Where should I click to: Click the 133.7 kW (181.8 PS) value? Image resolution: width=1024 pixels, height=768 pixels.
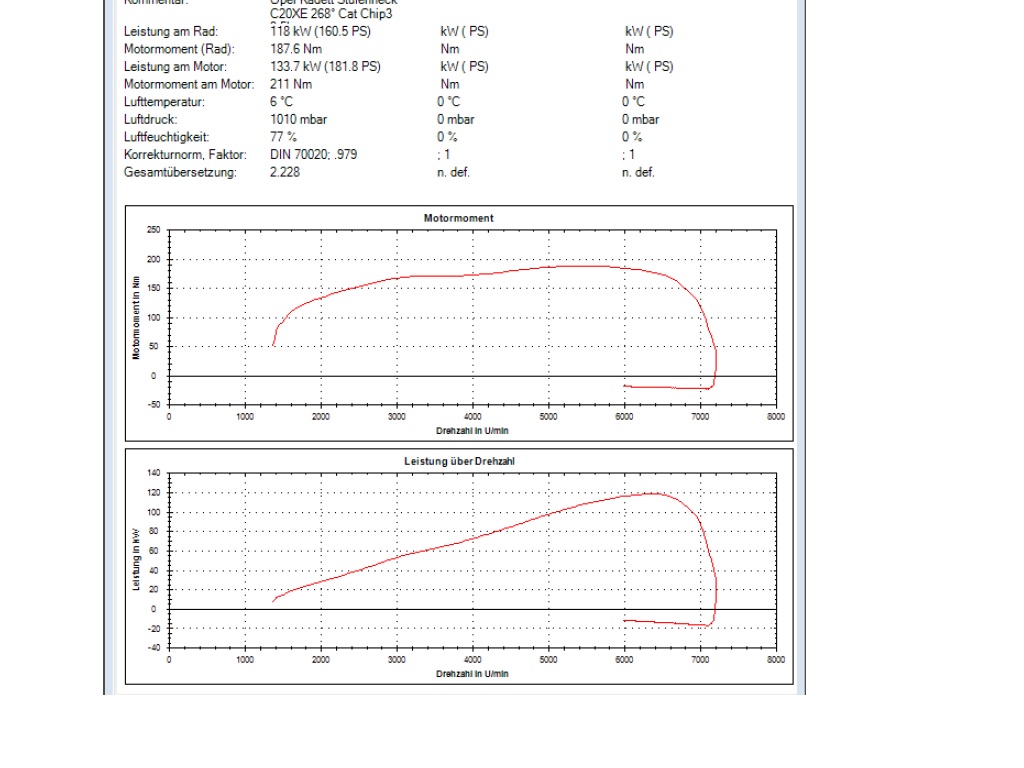tap(325, 67)
